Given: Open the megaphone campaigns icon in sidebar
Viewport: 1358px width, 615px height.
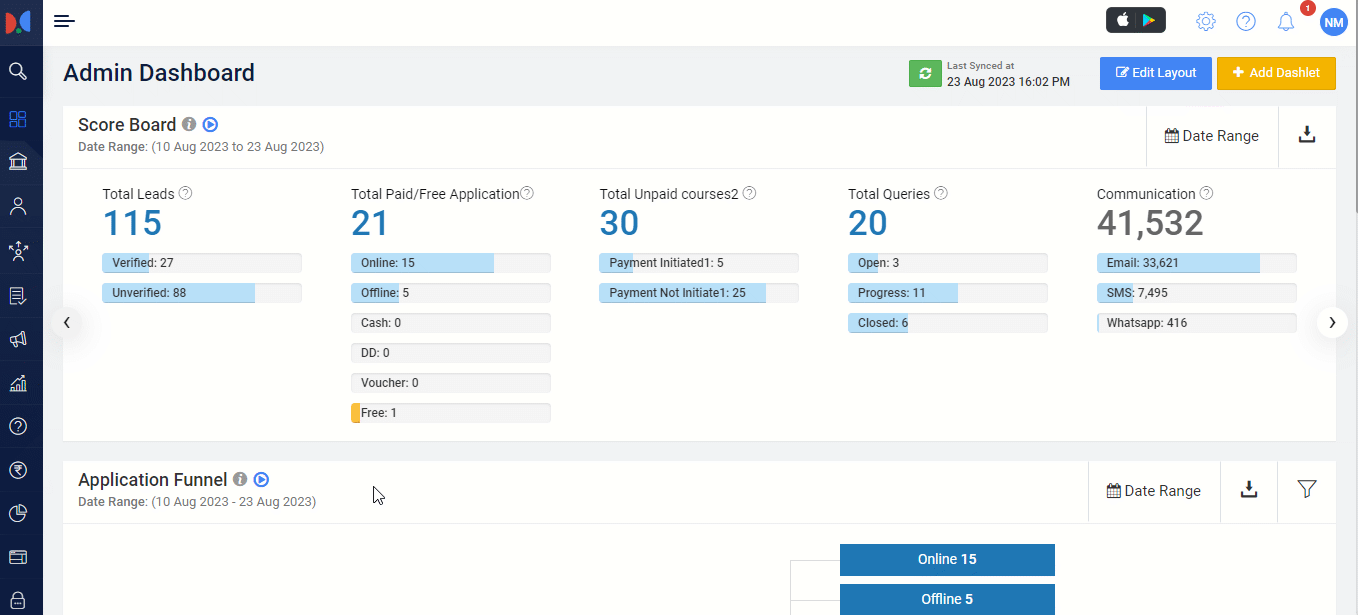Looking at the screenshot, I should coord(17,340).
